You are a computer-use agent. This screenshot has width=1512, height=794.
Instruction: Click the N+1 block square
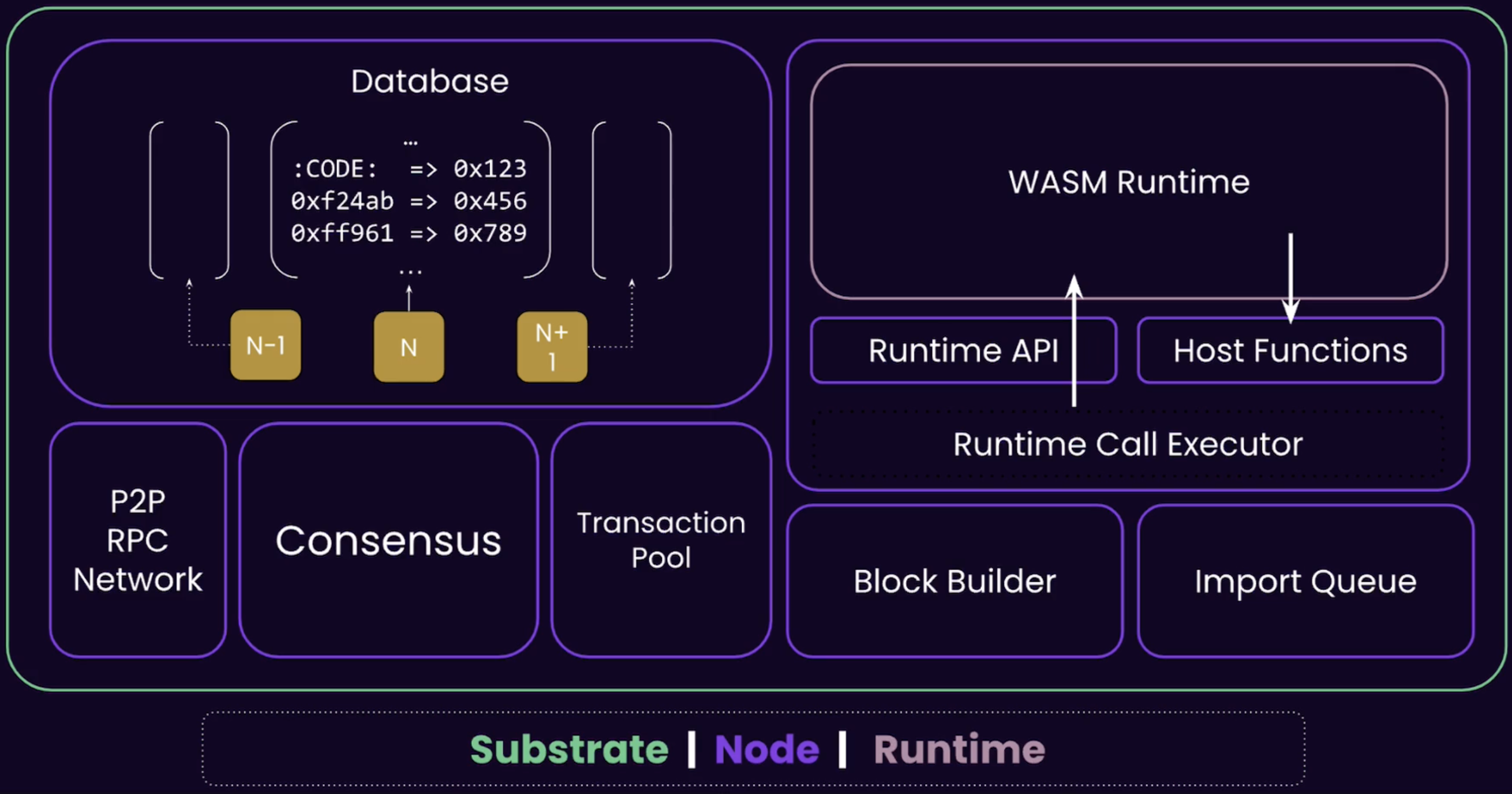click(x=552, y=347)
